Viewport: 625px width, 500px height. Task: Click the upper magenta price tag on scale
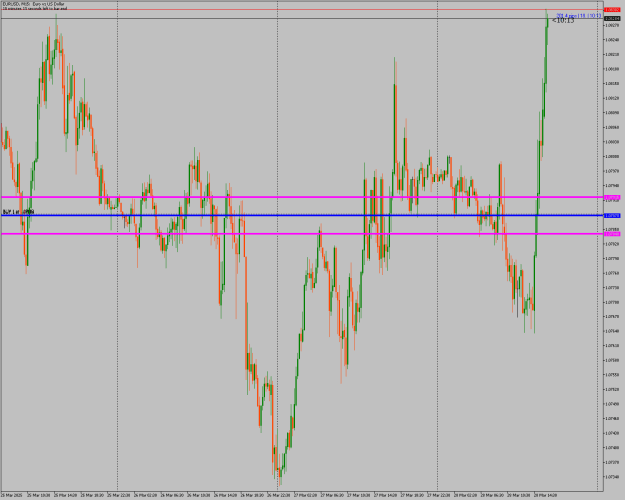[612, 197]
